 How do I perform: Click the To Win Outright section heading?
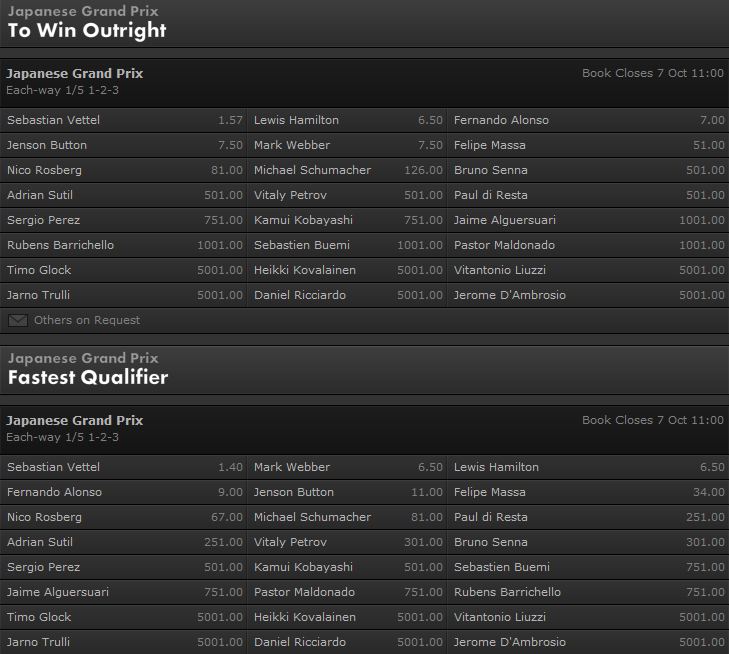coord(87,31)
